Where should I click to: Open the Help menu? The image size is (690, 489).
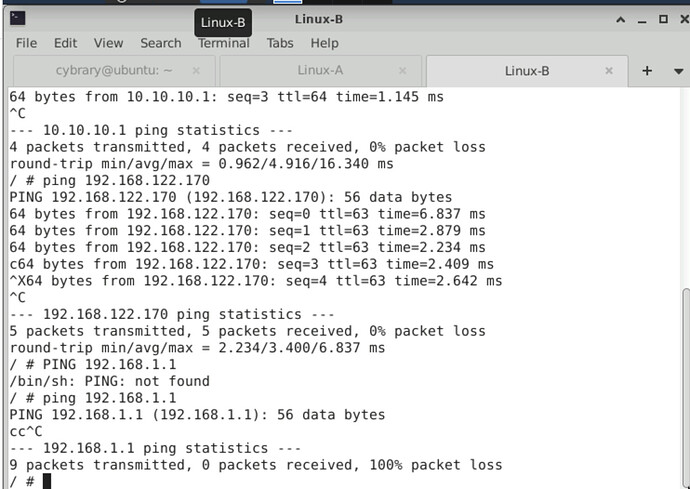click(x=324, y=43)
